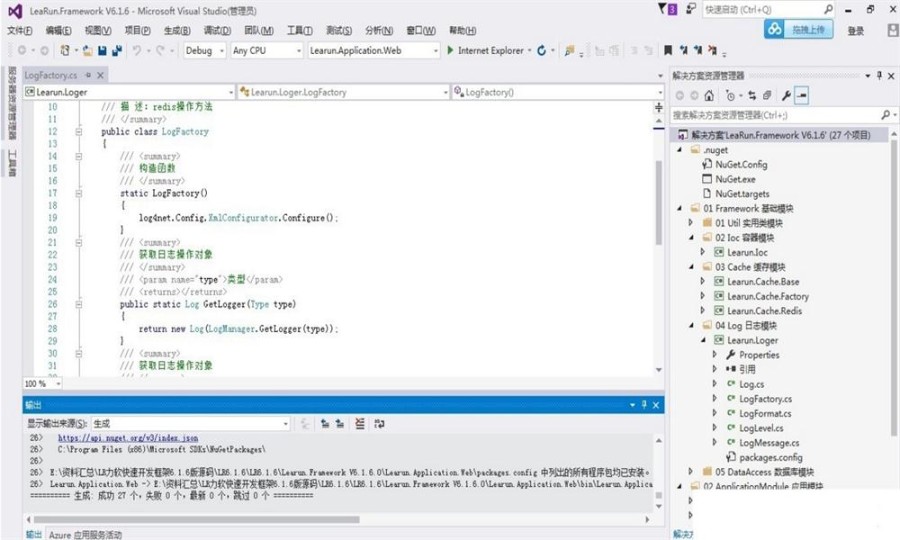This screenshot has height=540, width=900.
Task: Toggle preview selected items button
Action: pyautogui.click(x=802, y=96)
